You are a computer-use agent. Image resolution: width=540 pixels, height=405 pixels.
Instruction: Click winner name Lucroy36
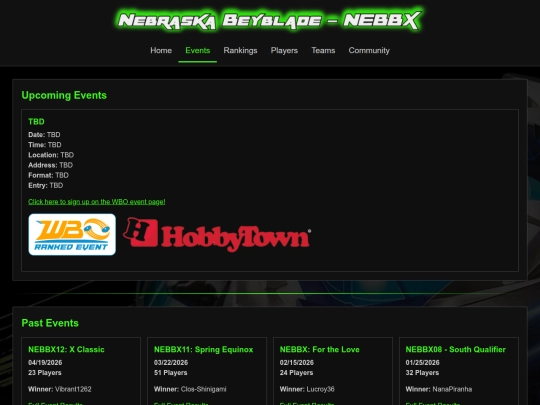(320, 389)
